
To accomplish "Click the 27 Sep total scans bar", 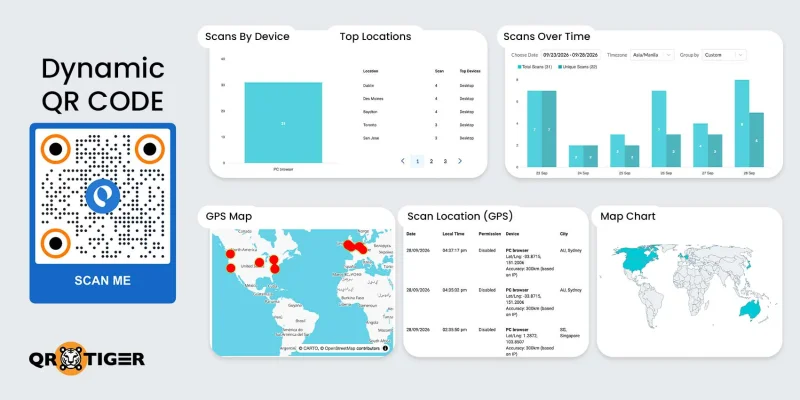I will (701, 145).
